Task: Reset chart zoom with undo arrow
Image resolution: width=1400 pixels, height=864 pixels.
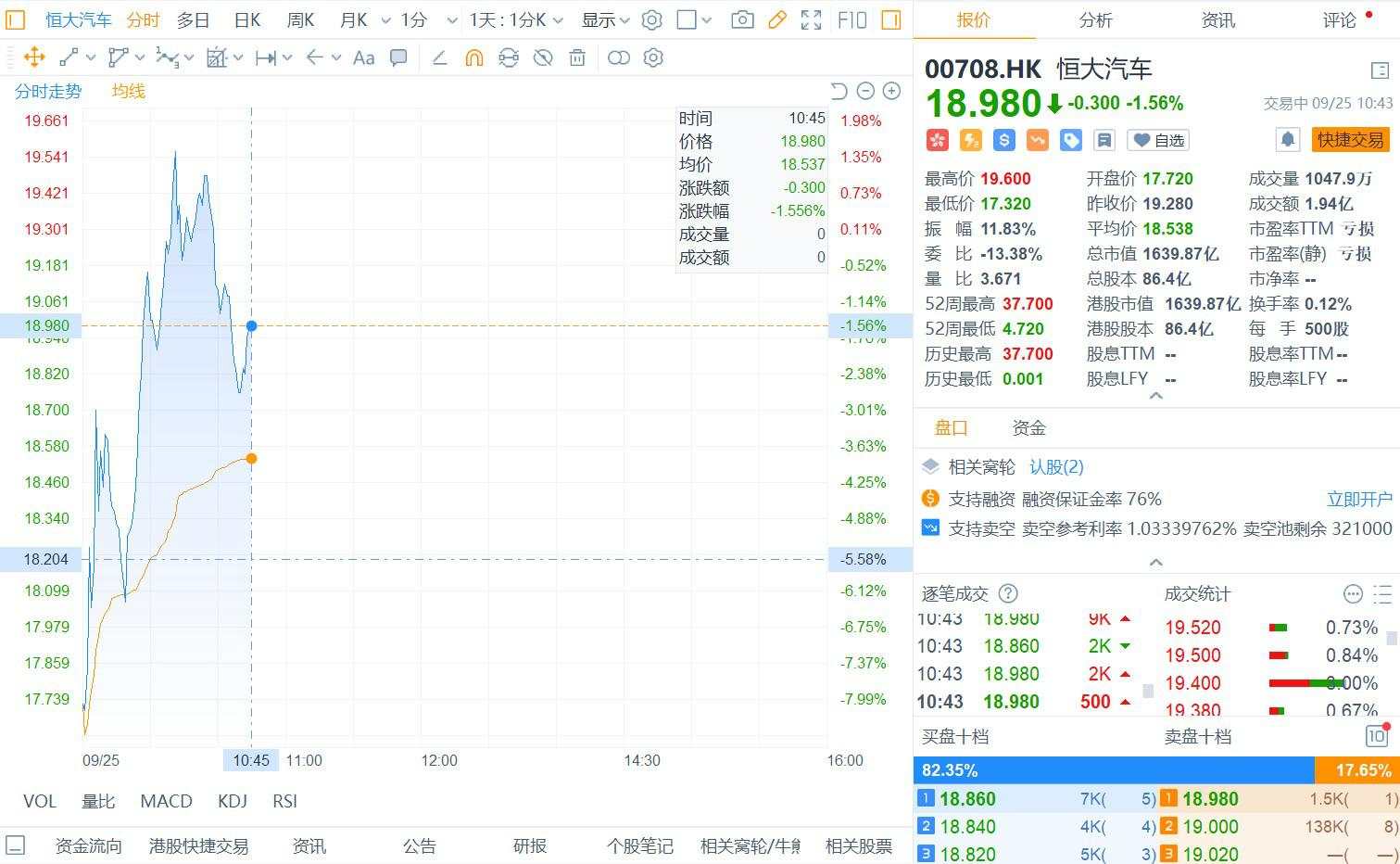Action: coord(839,91)
